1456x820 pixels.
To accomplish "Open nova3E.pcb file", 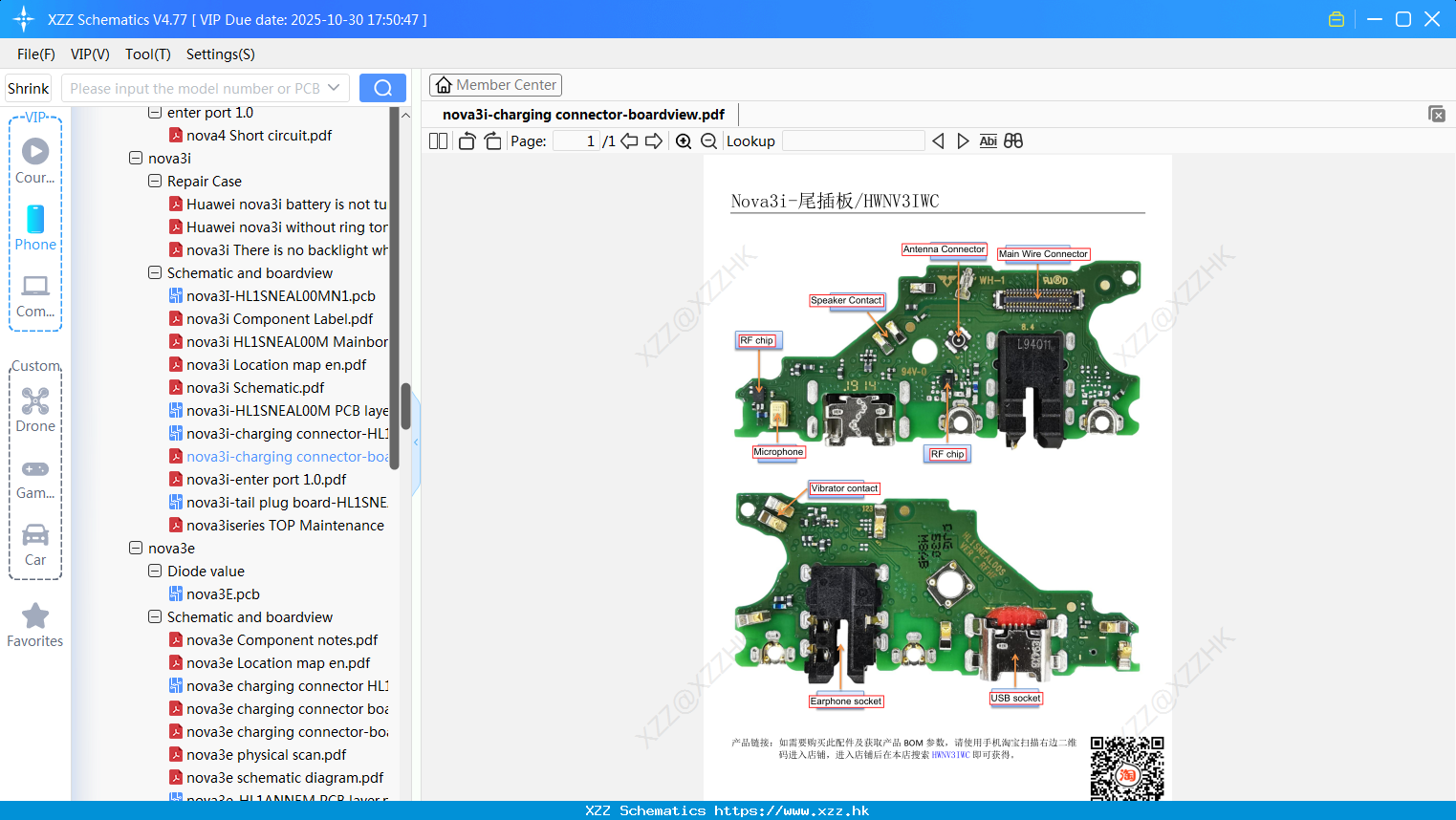I will tap(214, 594).
